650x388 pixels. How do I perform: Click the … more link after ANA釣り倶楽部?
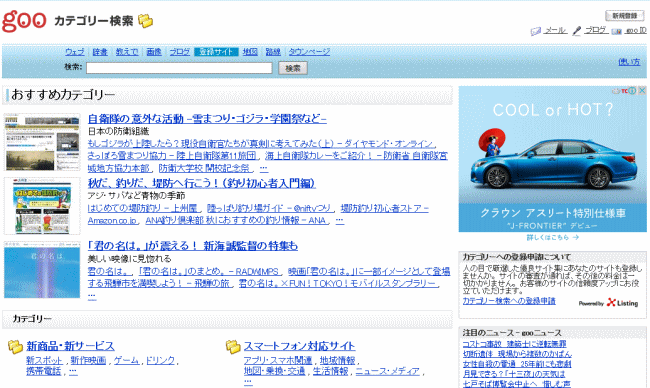tap(340, 221)
